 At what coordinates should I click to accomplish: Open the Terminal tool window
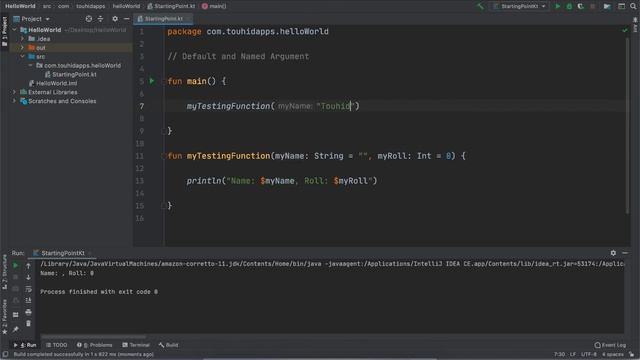tap(136, 345)
